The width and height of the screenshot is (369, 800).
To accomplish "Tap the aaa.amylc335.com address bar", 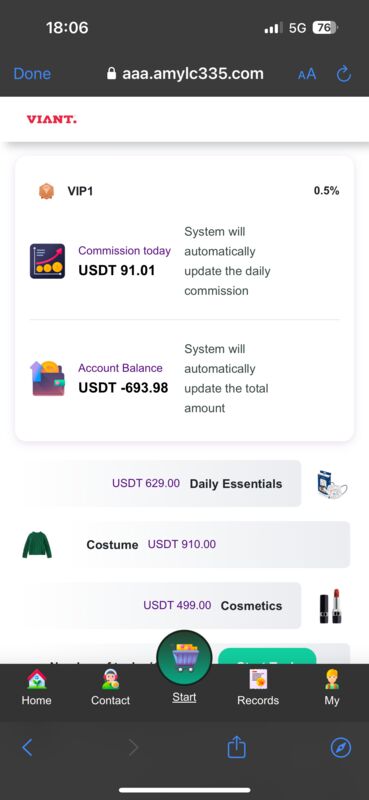I will tap(185, 74).
